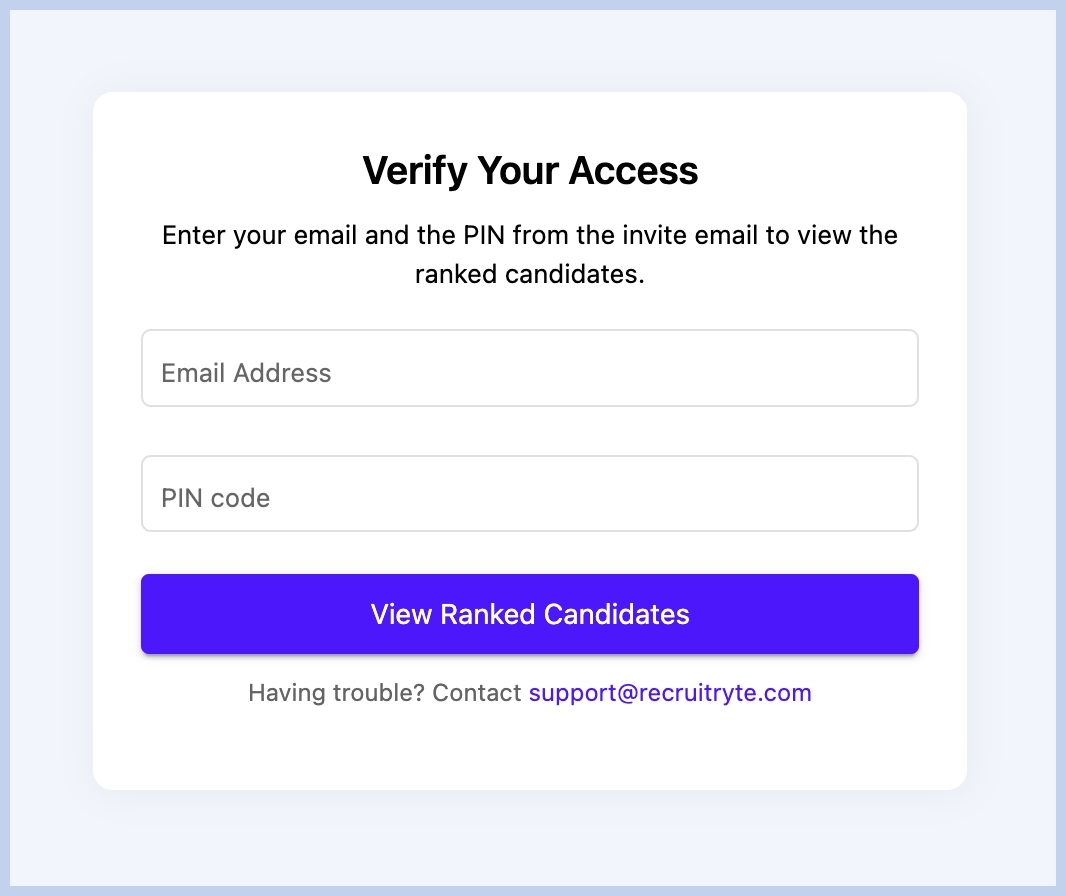Image resolution: width=1066 pixels, height=896 pixels.
Task: Click the word 'Access' in the title
Action: coord(634,171)
